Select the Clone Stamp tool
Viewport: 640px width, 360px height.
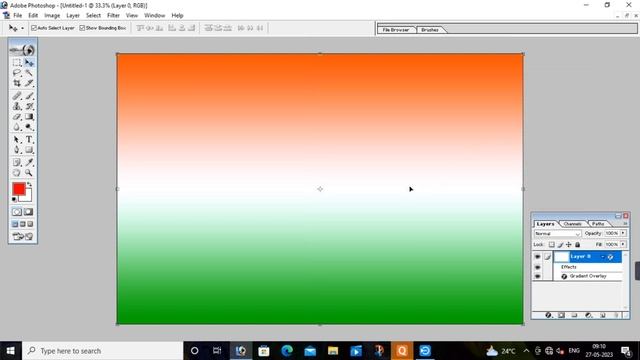(17, 107)
